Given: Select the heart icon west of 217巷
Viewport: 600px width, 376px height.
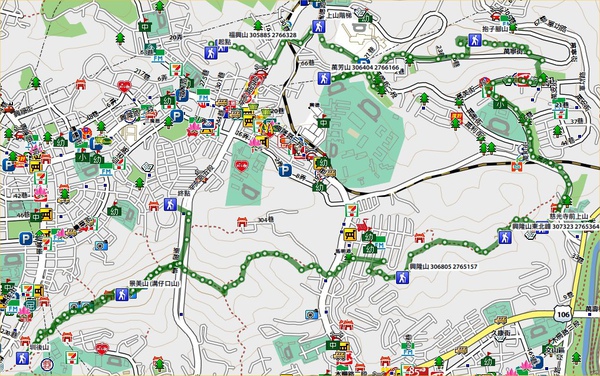Looking at the screenshot, I should pyautogui.click(x=124, y=86).
